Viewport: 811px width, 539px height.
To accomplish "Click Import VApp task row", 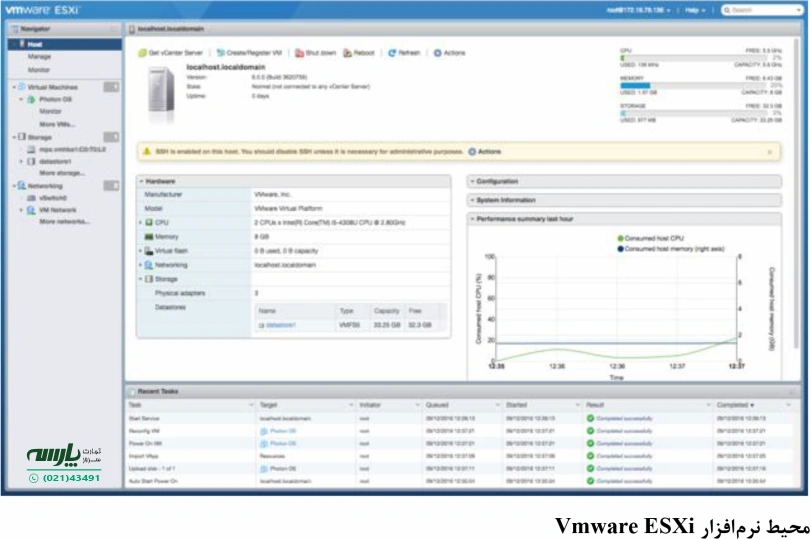I will coord(460,456).
